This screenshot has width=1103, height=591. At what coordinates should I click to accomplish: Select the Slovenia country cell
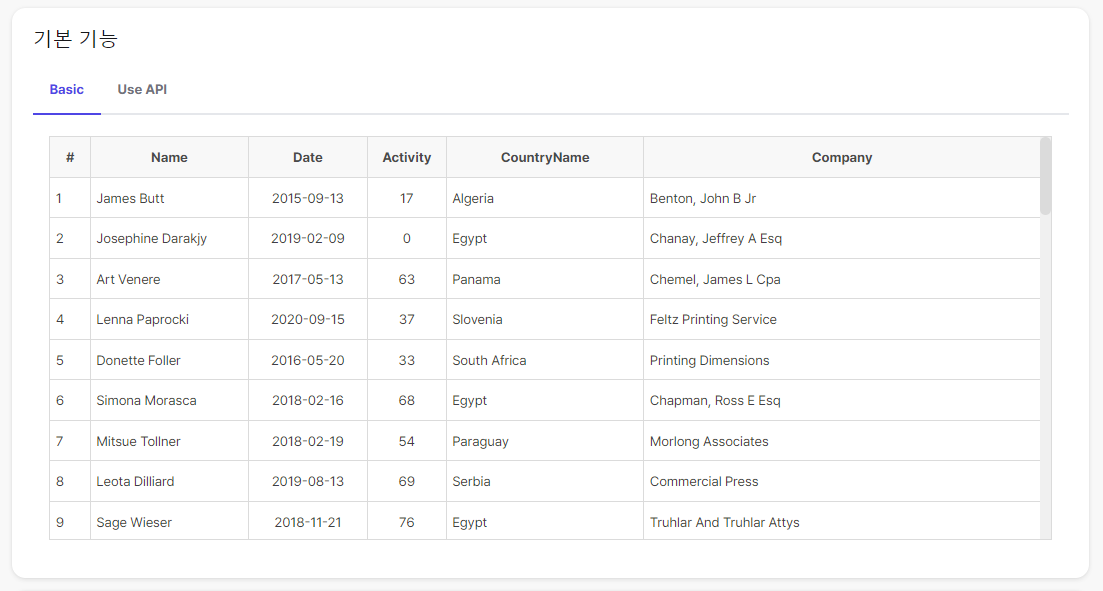click(545, 319)
